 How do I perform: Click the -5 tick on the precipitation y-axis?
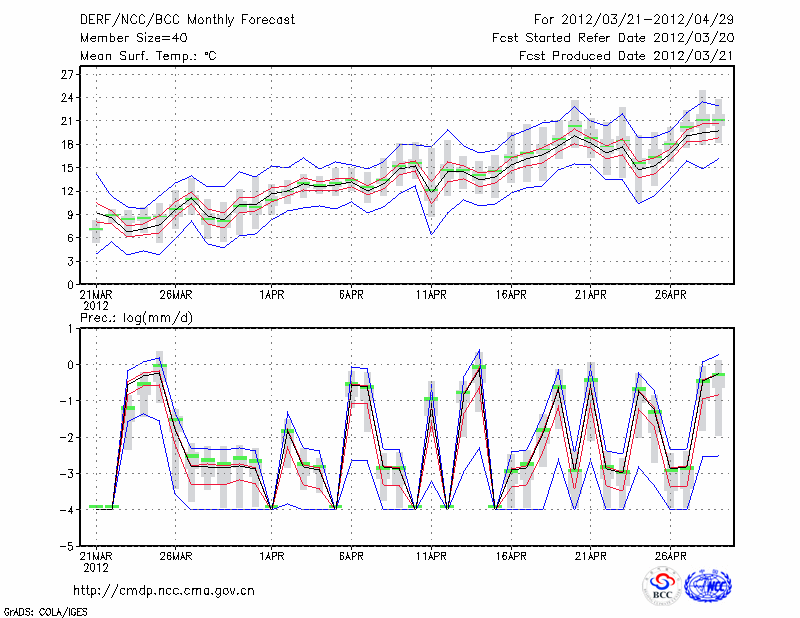[68, 546]
